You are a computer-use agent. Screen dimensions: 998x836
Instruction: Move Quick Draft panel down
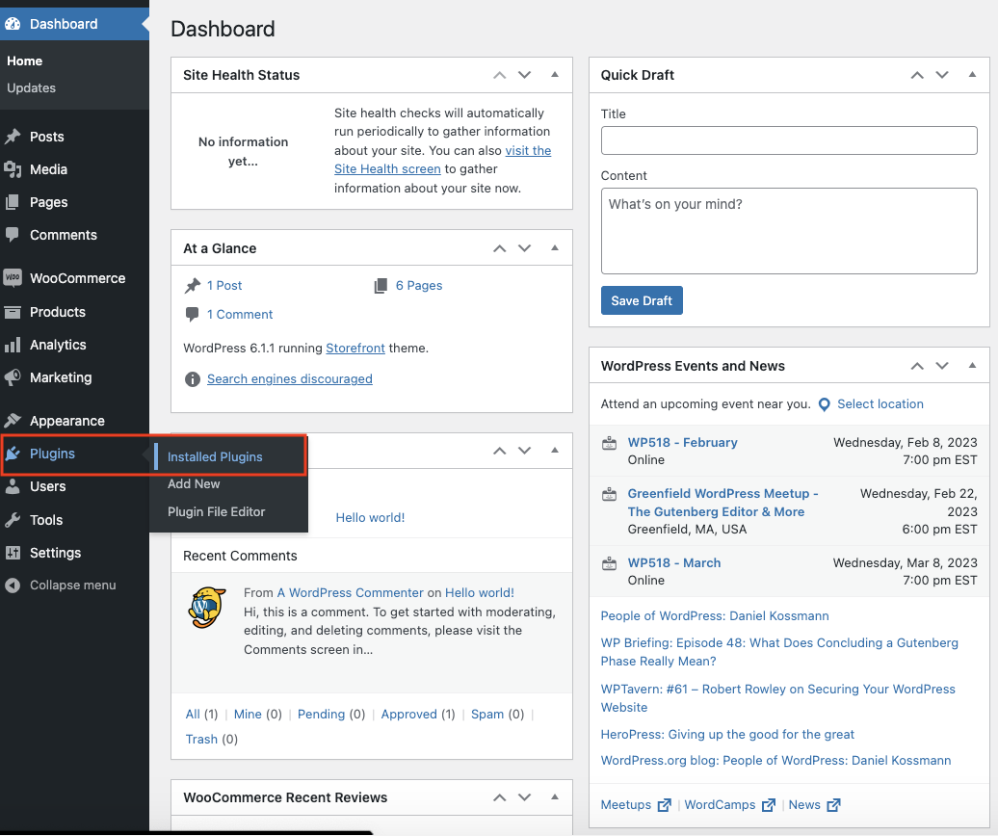[942, 75]
